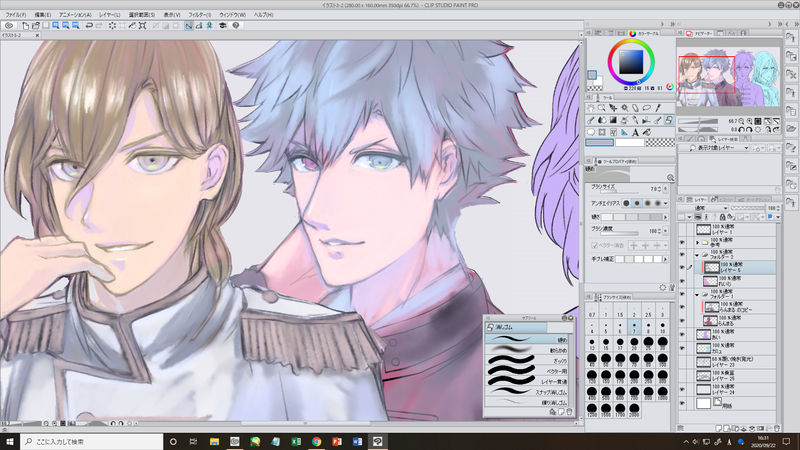Hide the カミュ layer

[x=682, y=347]
